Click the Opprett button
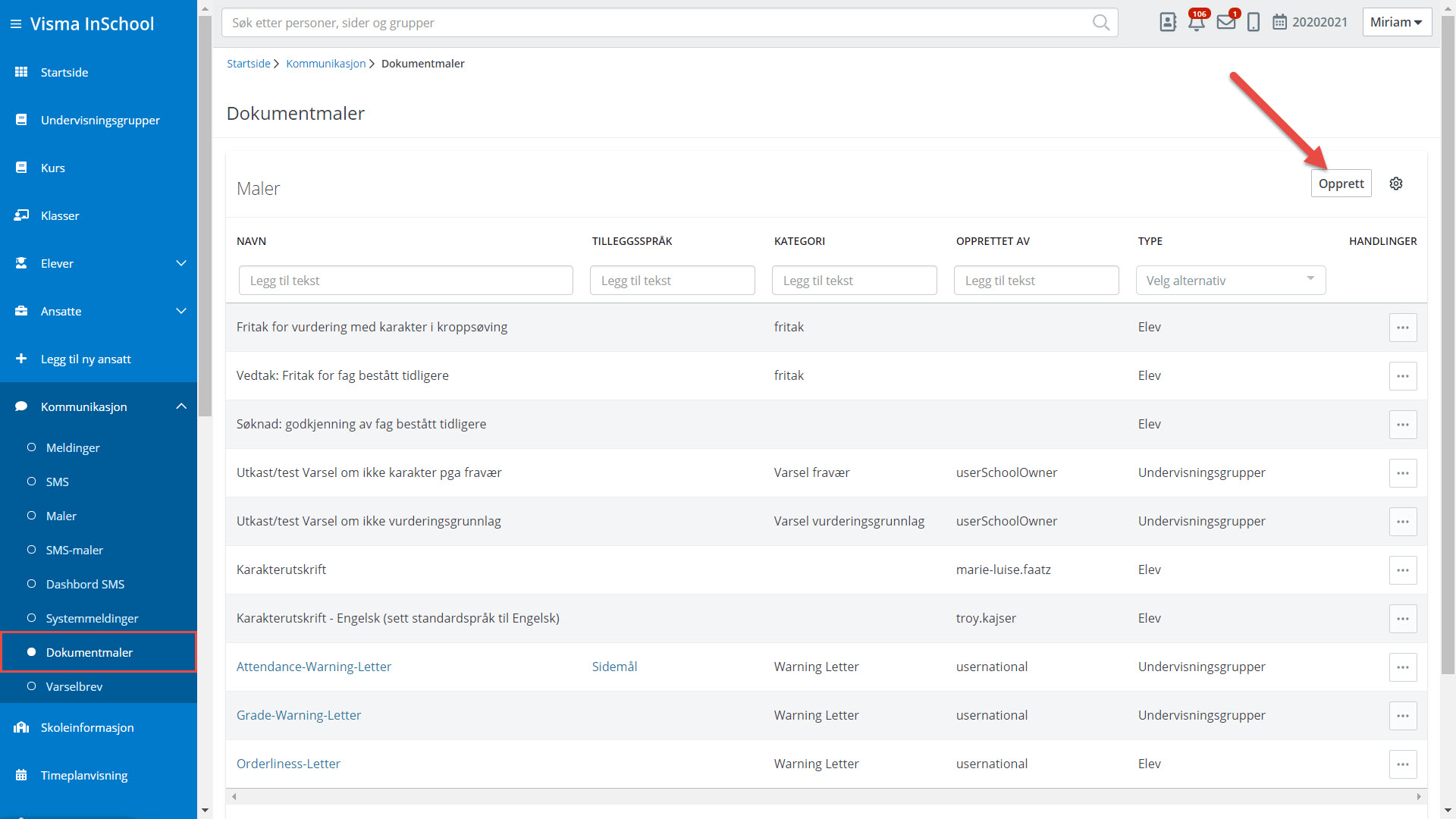 coord(1341,184)
